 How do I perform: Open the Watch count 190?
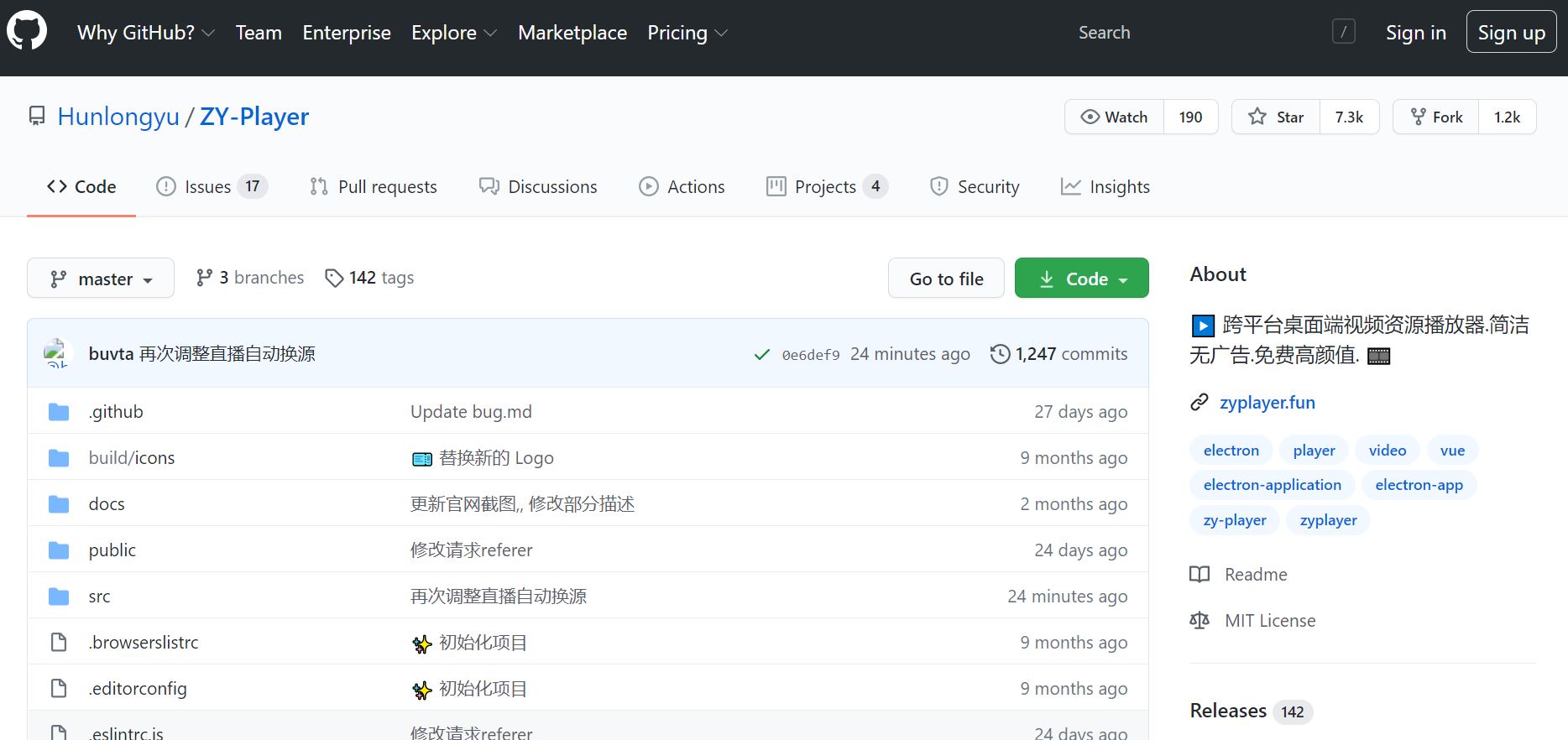(1190, 117)
